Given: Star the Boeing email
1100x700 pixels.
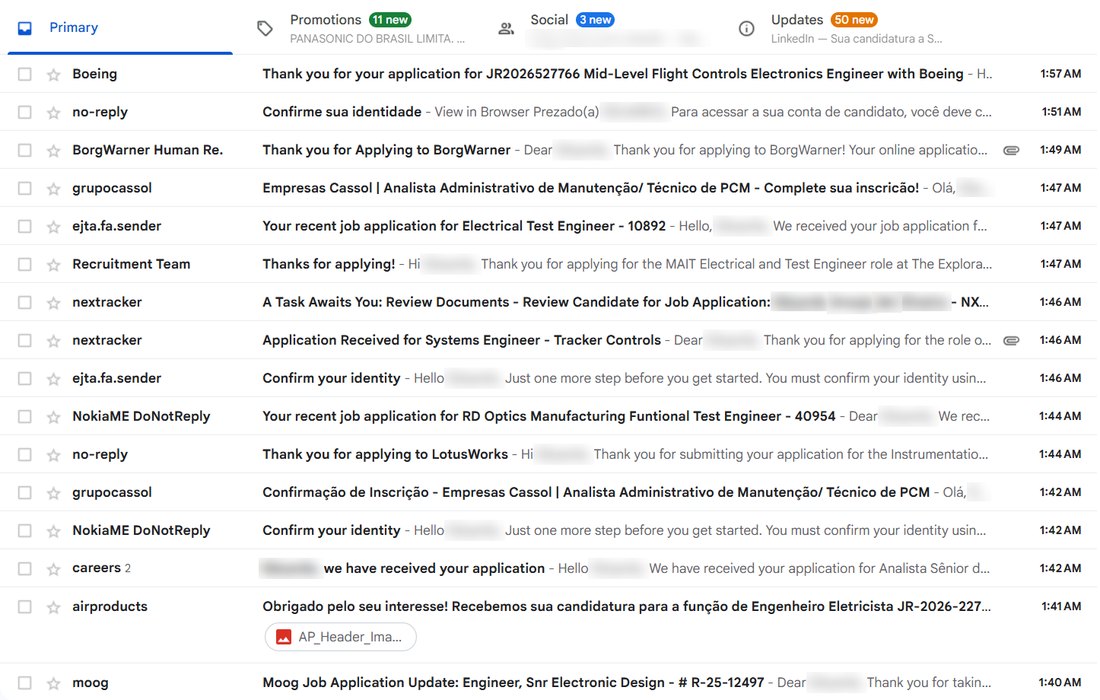Looking at the screenshot, I should [53, 74].
